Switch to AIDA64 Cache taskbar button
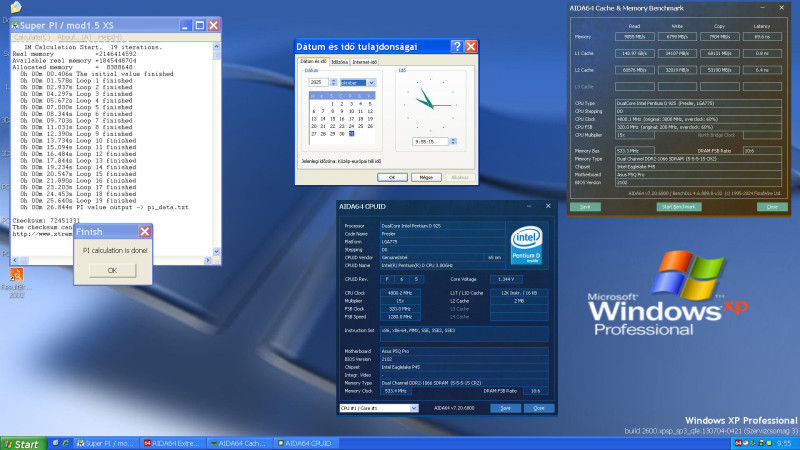 pyautogui.click(x=240, y=443)
